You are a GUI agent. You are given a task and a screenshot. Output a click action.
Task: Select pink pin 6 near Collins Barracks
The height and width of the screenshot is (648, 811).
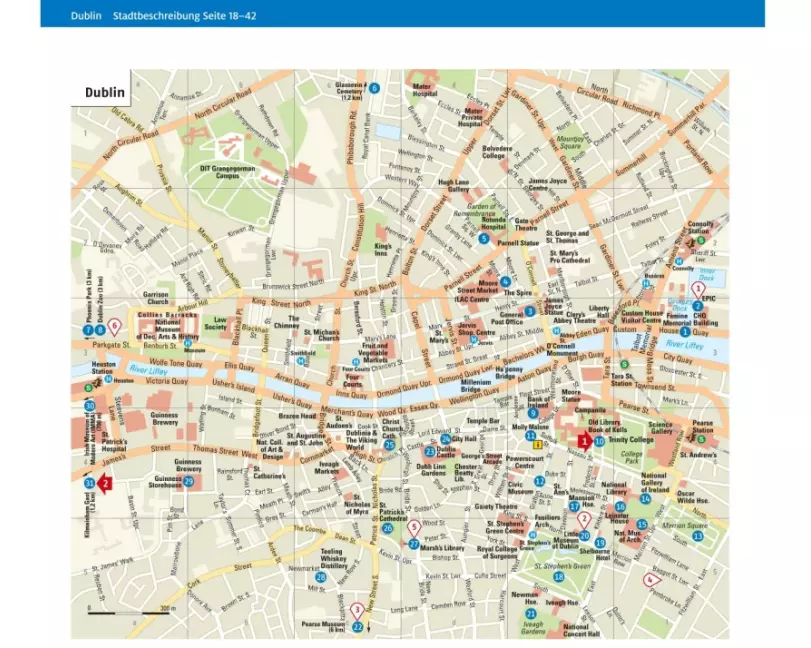(114, 326)
